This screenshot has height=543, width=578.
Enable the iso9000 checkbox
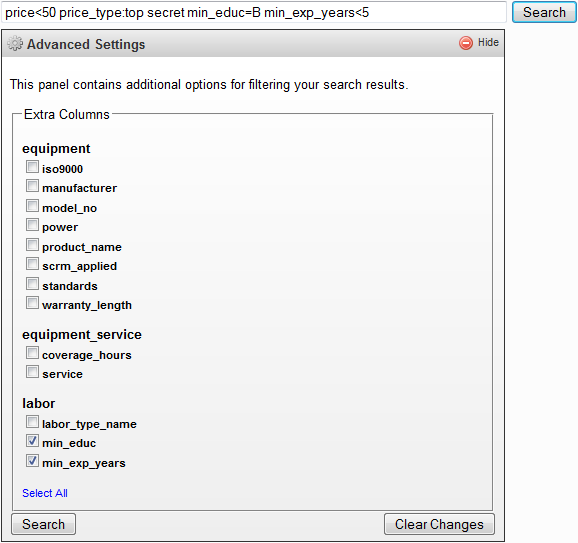[32, 167]
